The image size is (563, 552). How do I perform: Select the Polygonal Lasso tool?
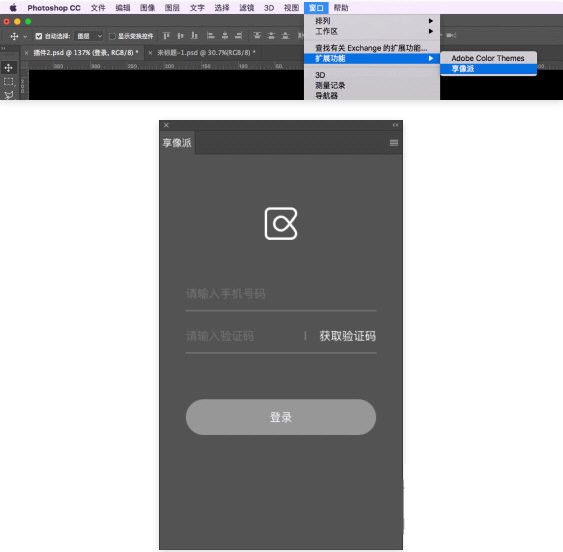(x=9, y=95)
